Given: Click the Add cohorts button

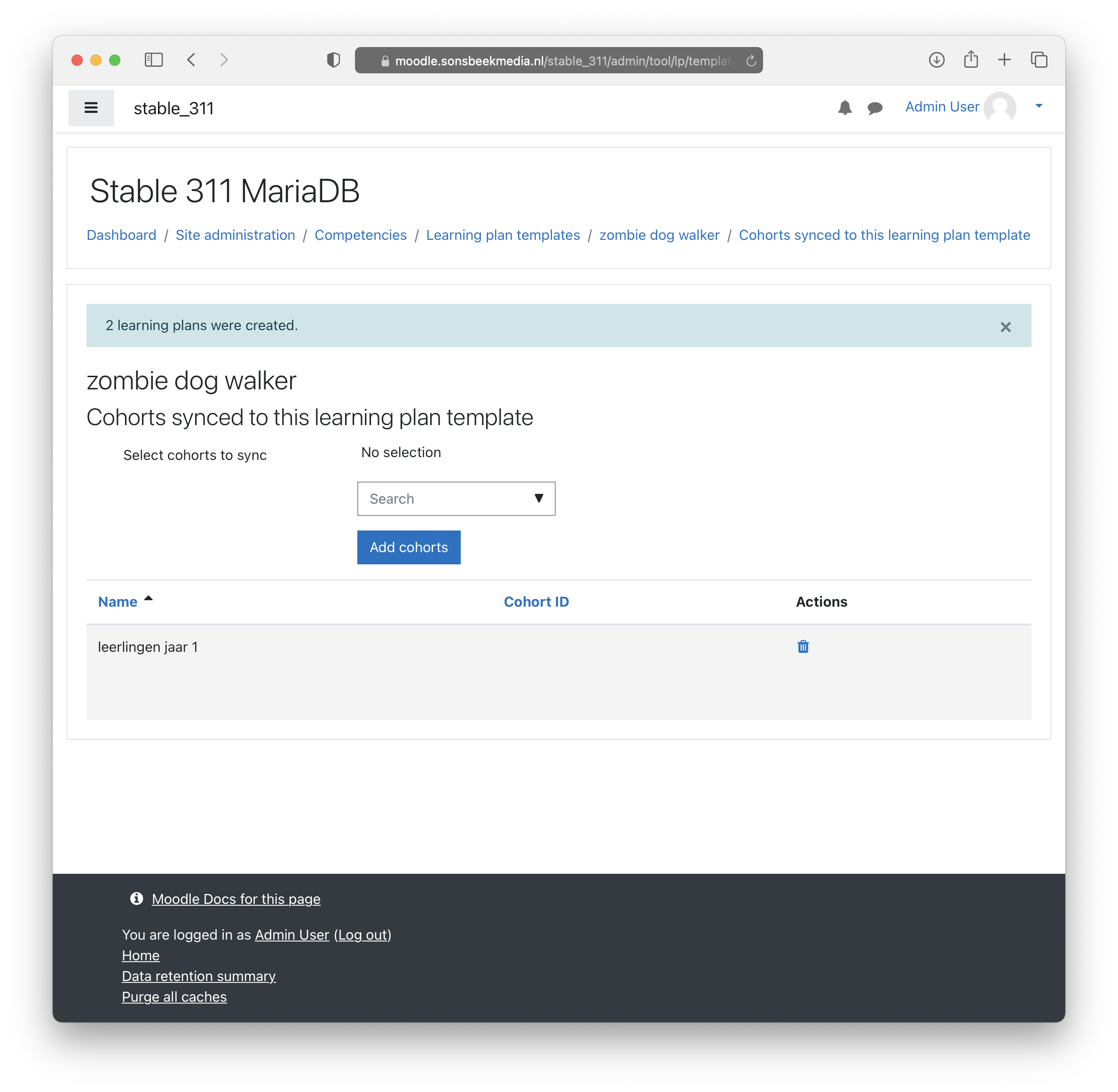Looking at the screenshot, I should [409, 547].
